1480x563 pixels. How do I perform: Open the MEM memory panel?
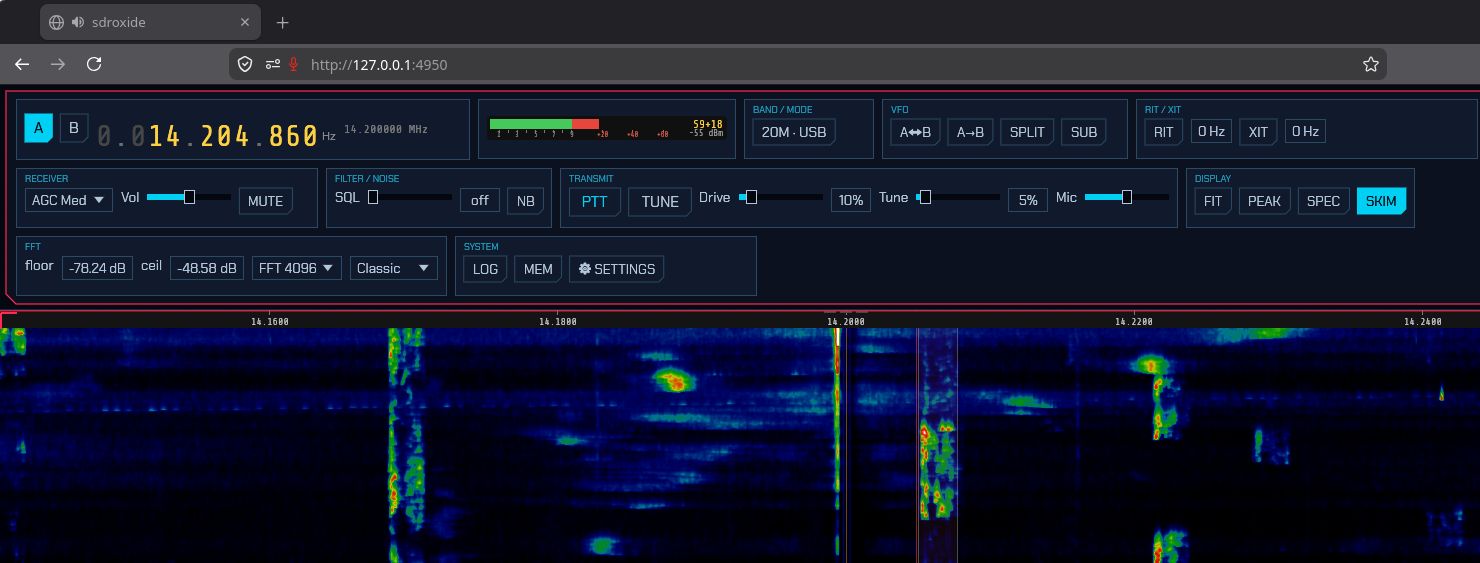click(538, 269)
